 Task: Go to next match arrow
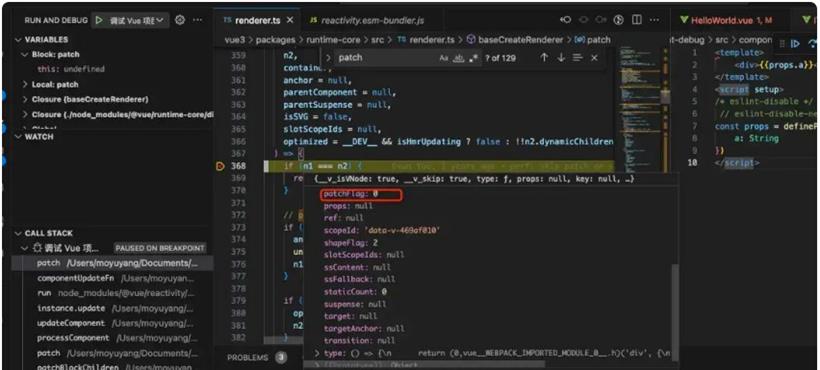pyautogui.click(x=561, y=57)
